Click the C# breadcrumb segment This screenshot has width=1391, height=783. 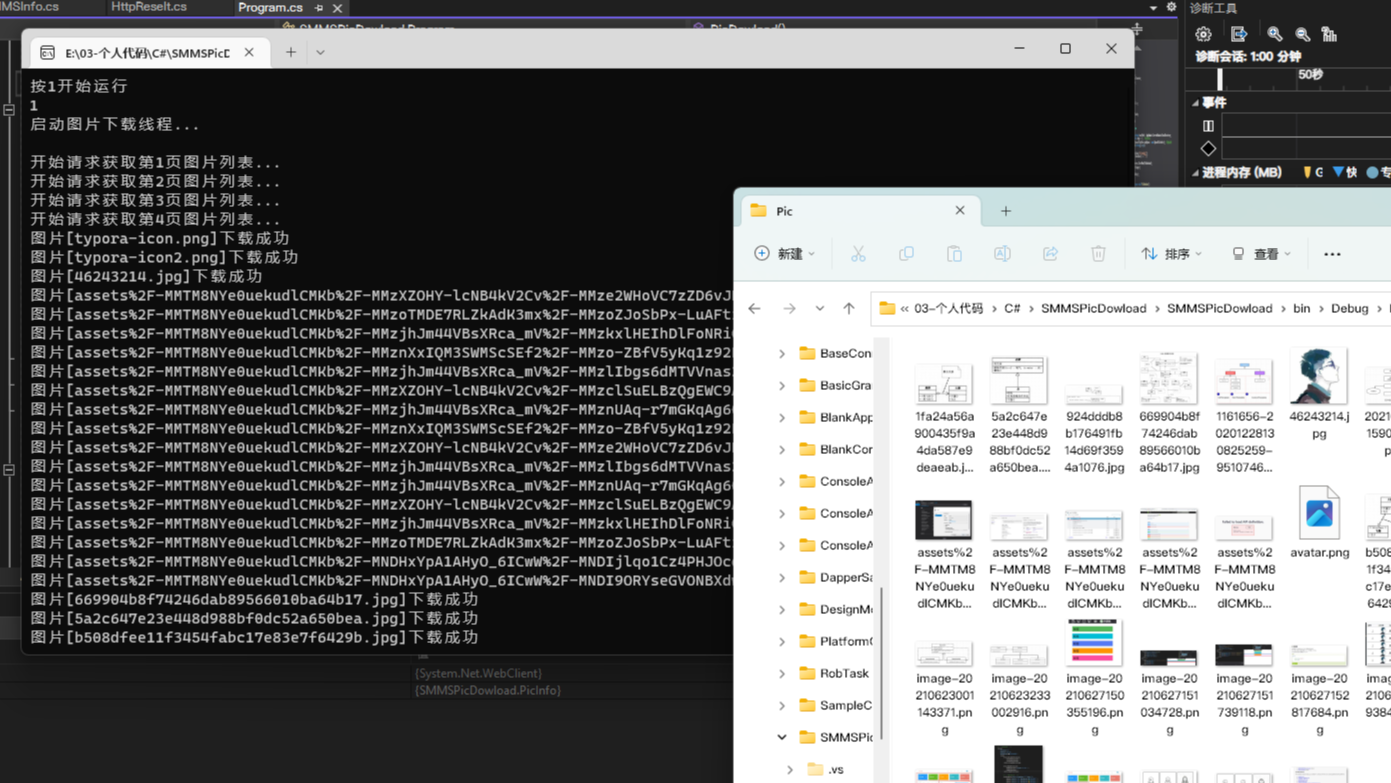[1012, 308]
